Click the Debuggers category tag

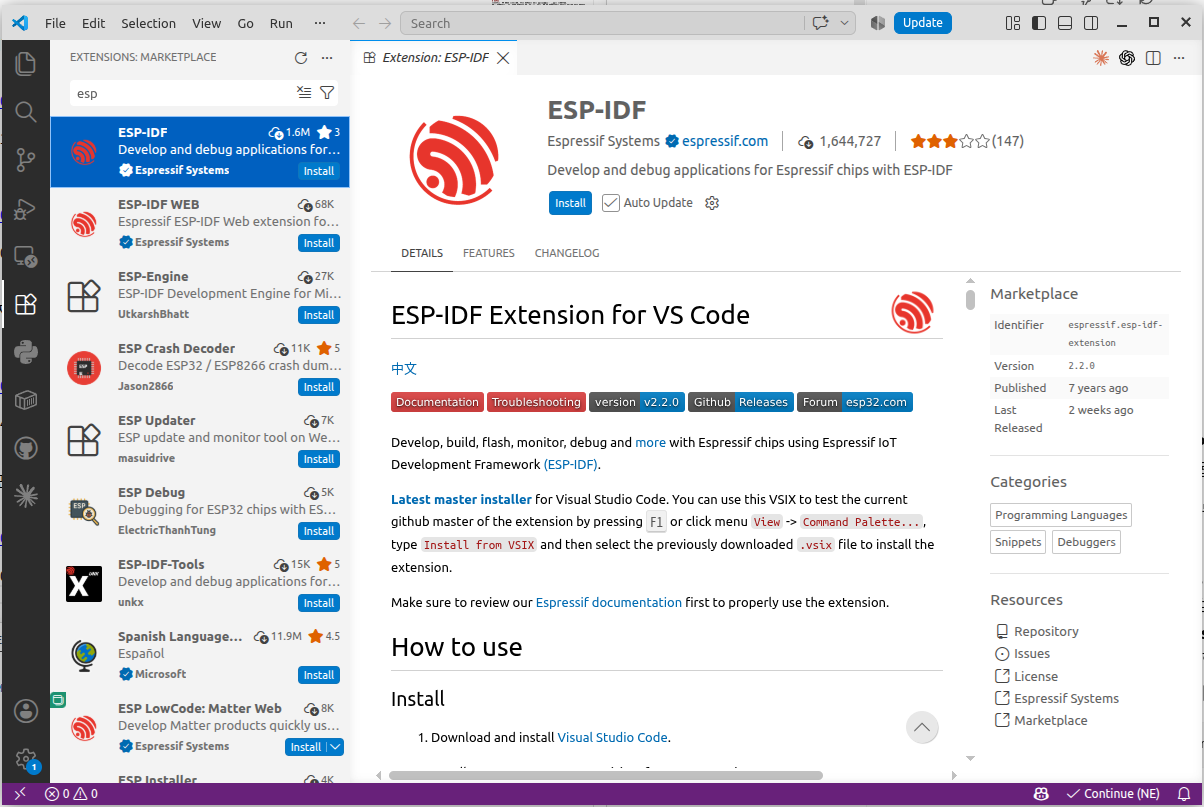pyautogui.click(x=1086, y=542)
